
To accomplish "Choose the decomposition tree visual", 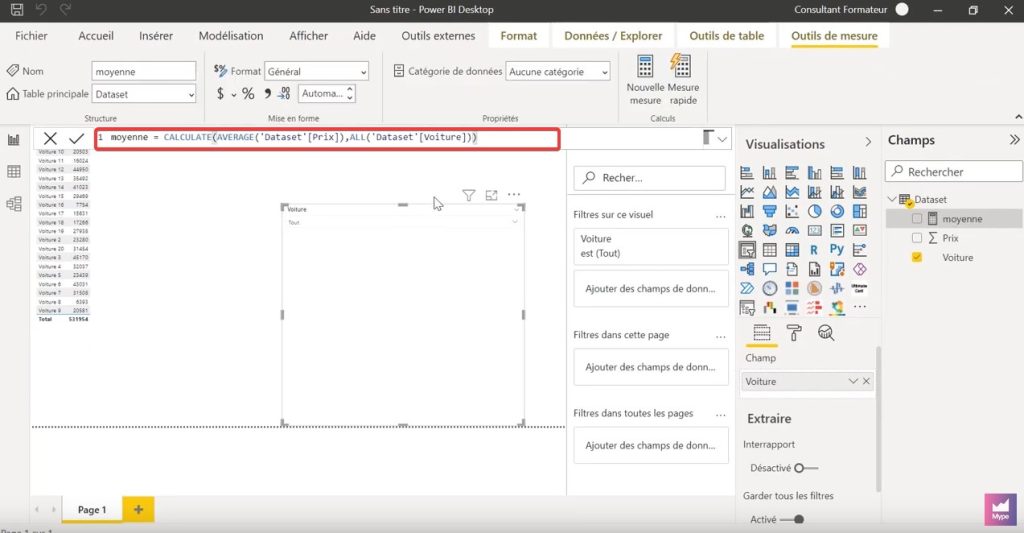I will point(747,269).
